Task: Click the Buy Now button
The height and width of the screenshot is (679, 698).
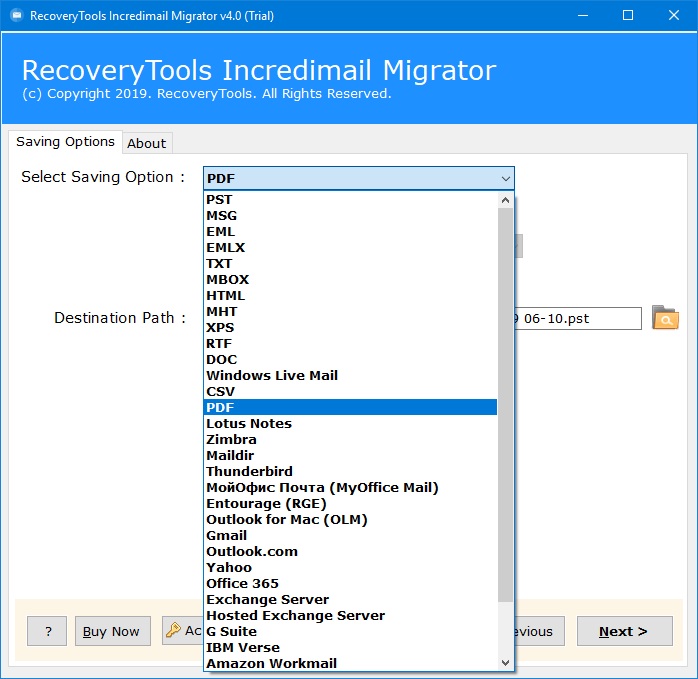Action: tap(113, 631)
